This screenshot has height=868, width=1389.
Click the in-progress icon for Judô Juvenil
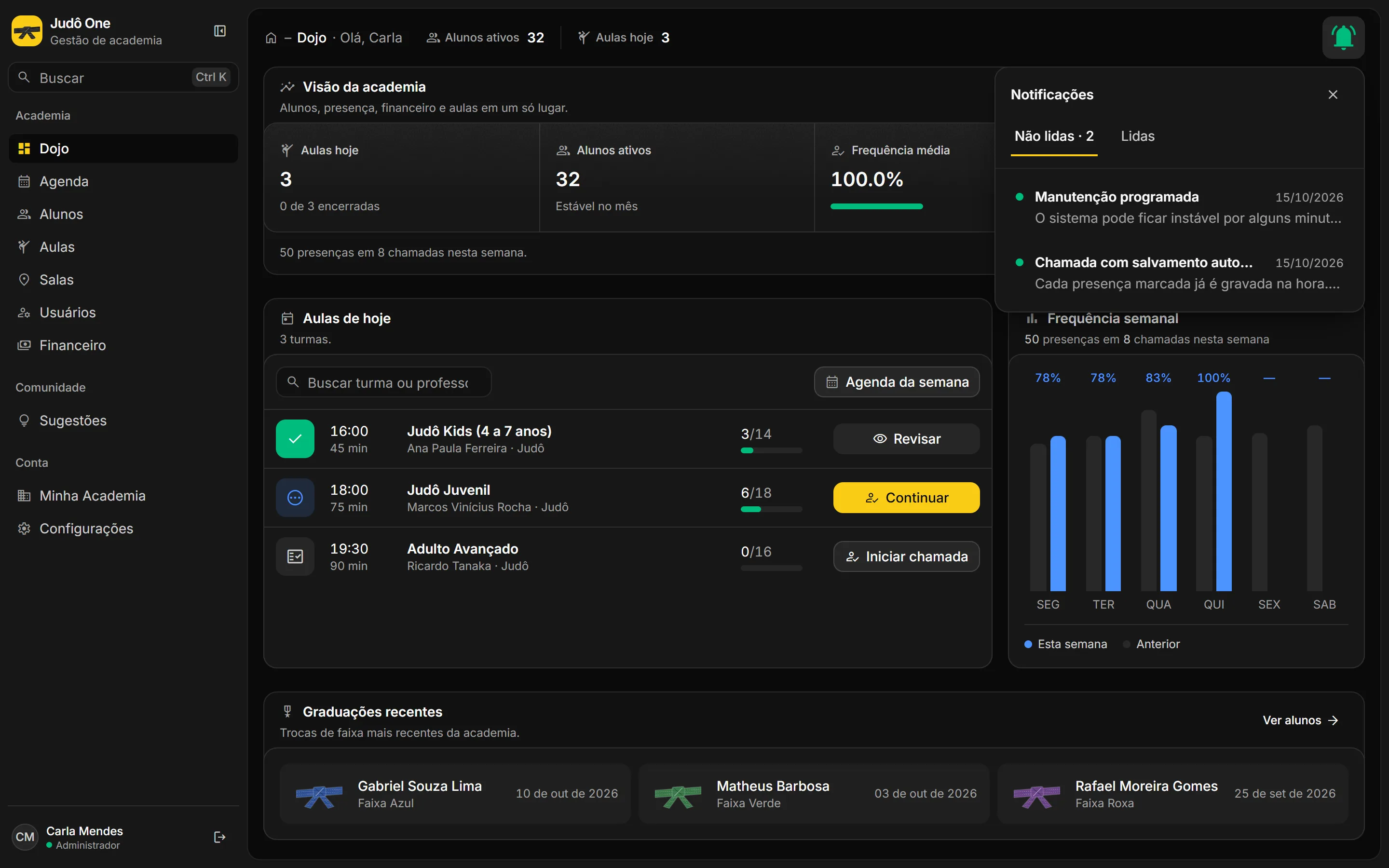295,498
